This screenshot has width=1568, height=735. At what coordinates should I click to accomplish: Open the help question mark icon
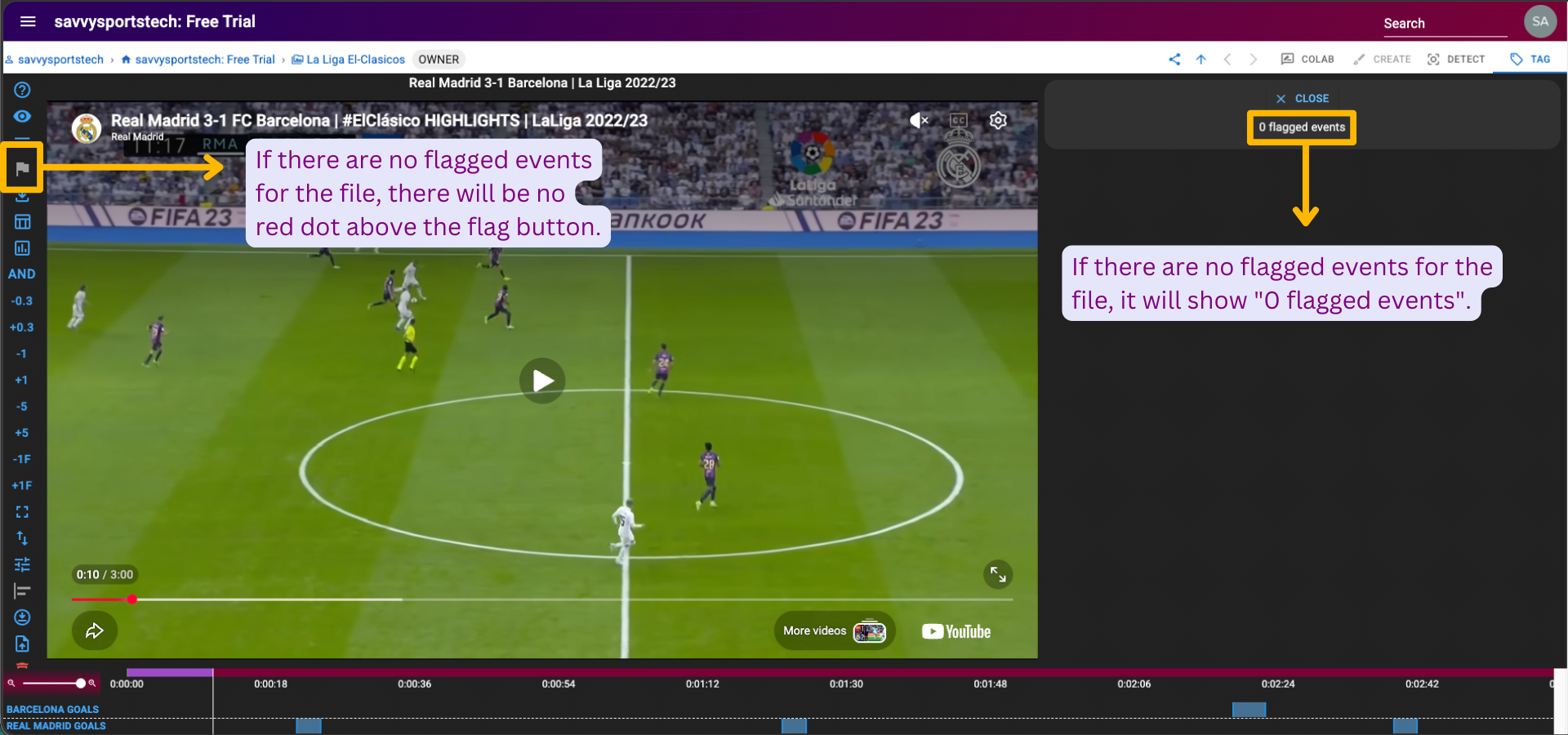click(22, 90)
